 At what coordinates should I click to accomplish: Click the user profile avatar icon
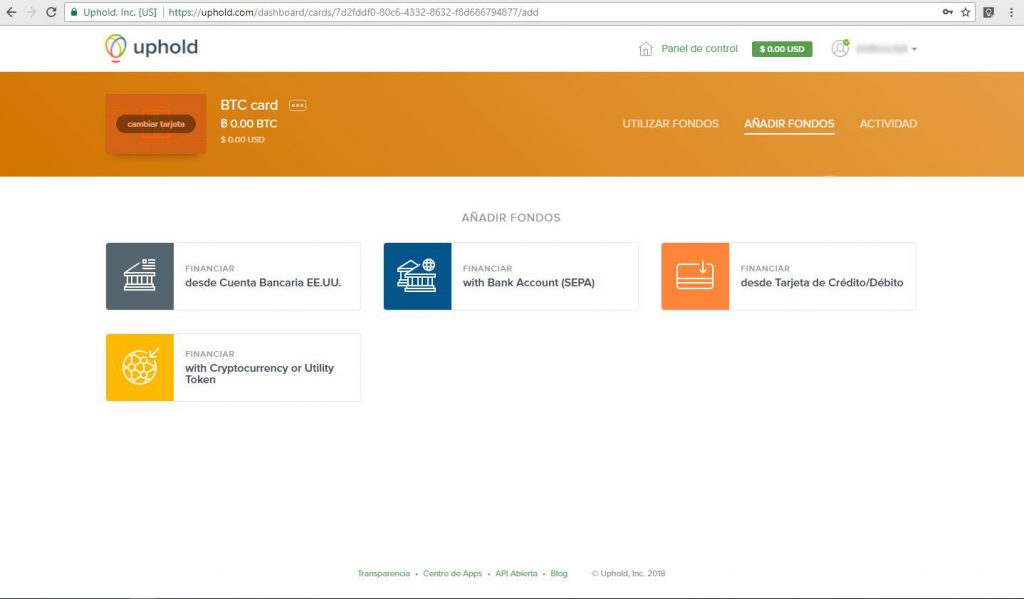click(x=840, y=48)
